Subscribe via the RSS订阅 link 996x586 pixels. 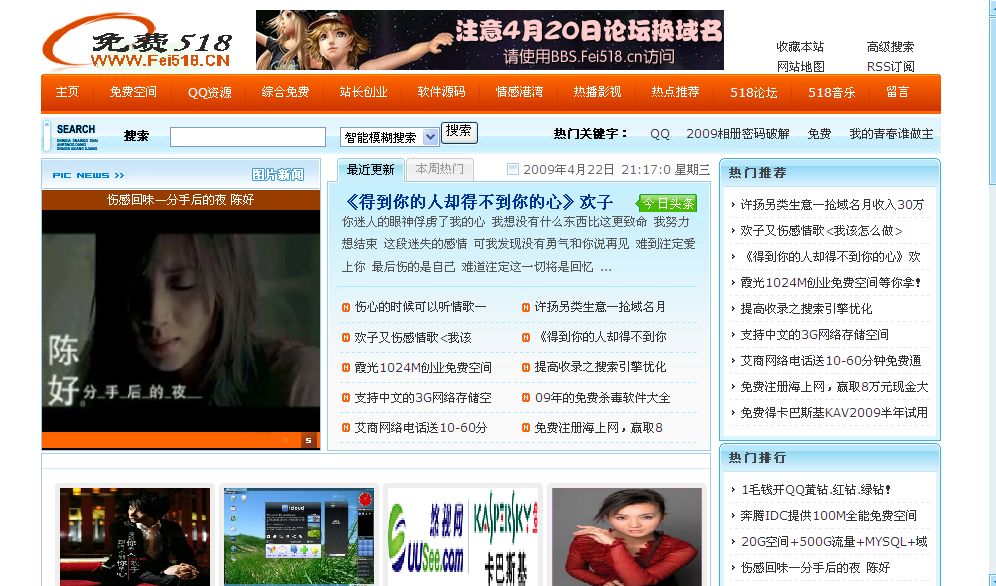coord(891,66)
